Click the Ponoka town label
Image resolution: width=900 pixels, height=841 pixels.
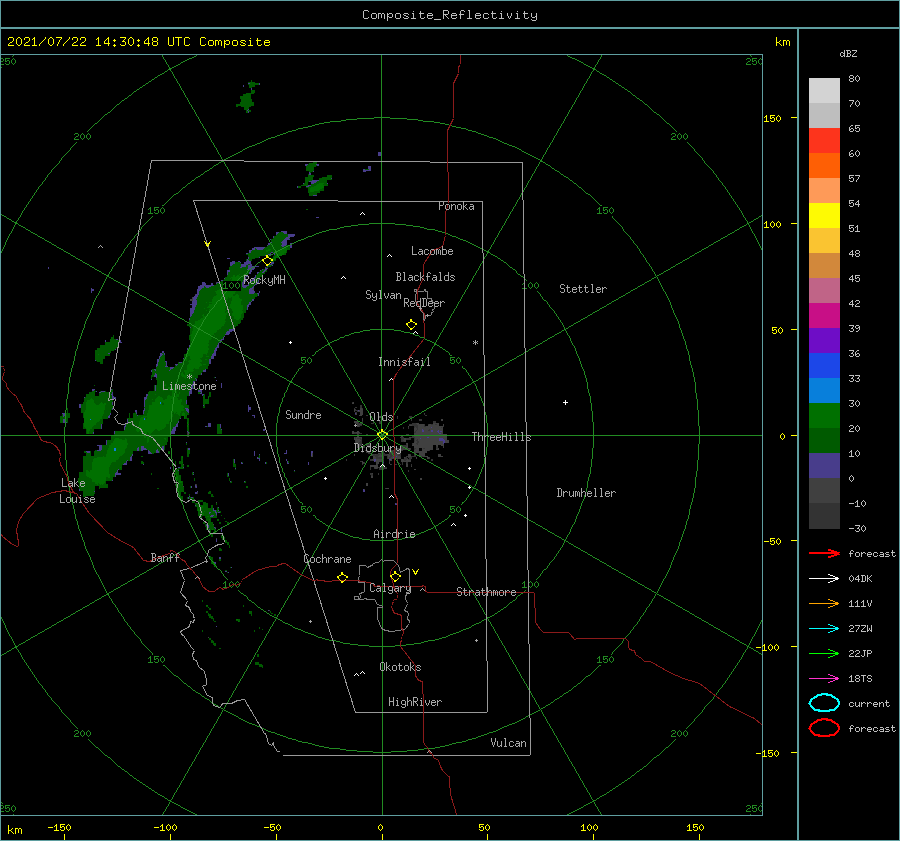point(456,206)
